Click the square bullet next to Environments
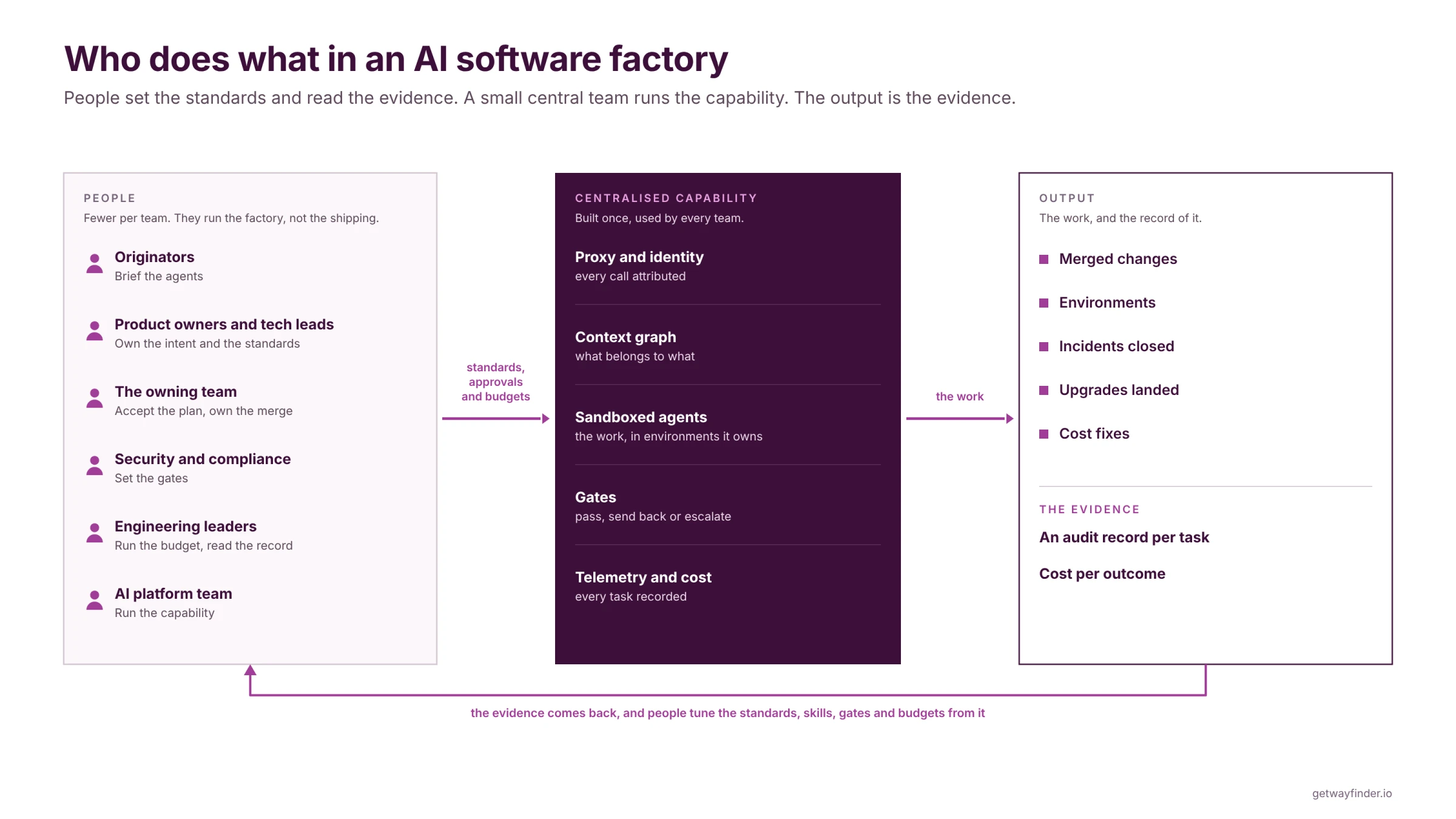Viewport: 1456px width, 819px height. 1044,303
